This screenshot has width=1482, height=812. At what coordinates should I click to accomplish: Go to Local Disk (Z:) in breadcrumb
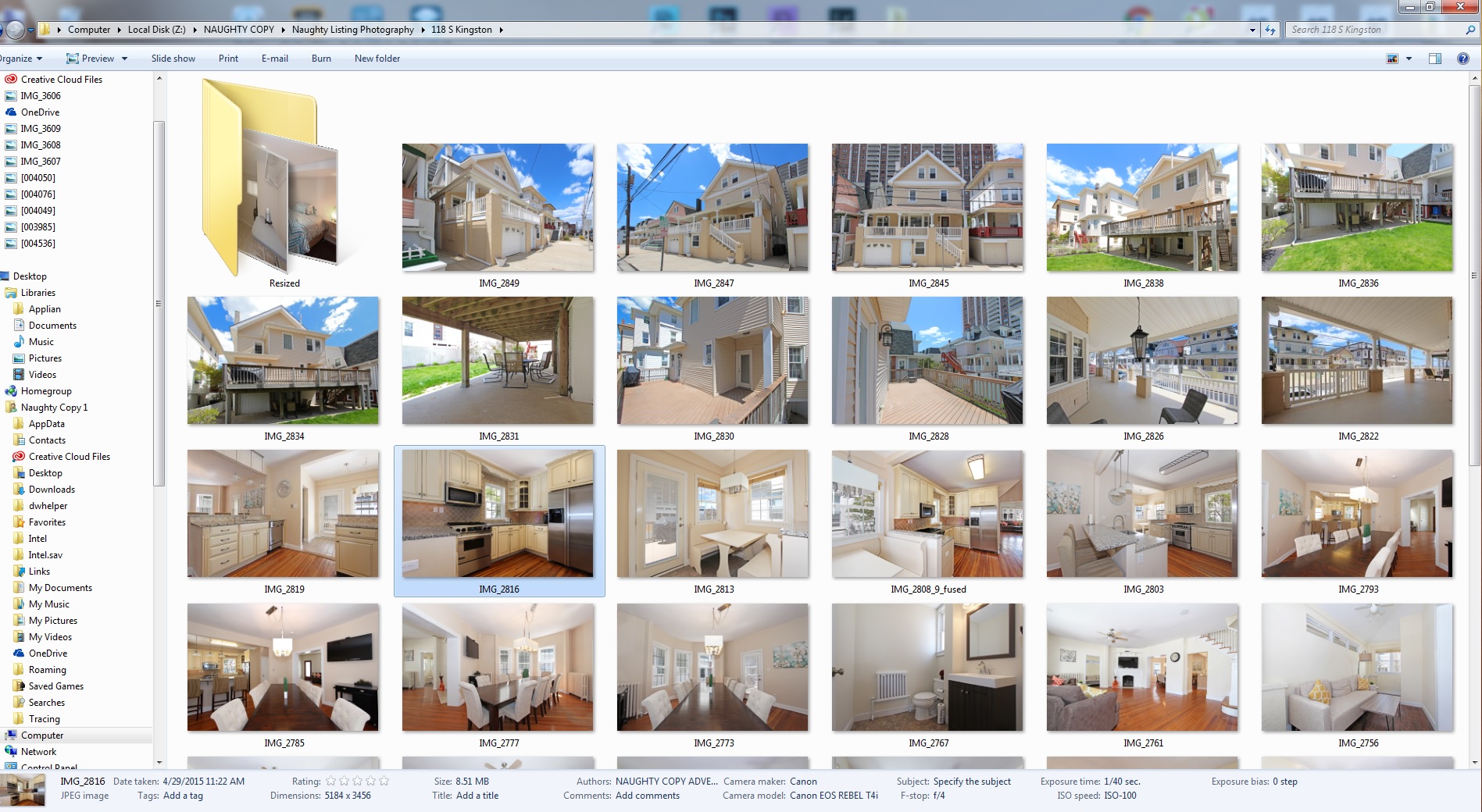click(x=156, y=30)
